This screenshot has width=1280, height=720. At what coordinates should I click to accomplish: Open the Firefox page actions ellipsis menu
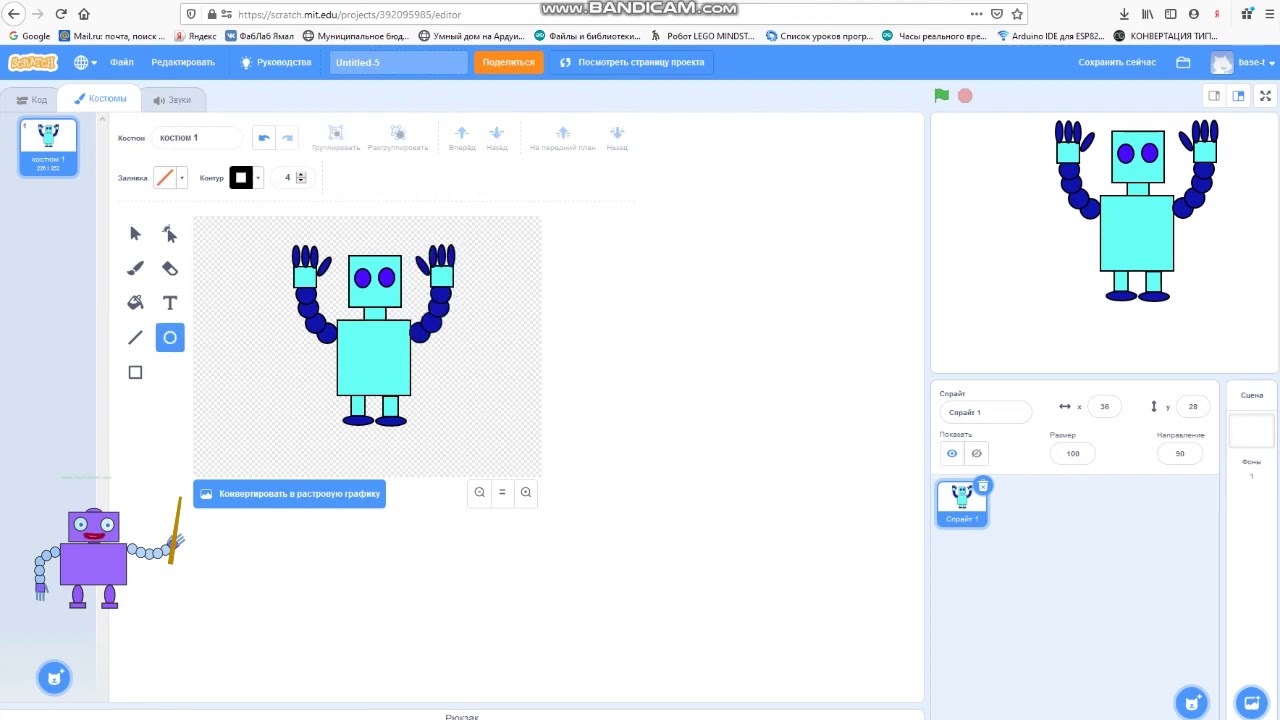pos(976,14)
